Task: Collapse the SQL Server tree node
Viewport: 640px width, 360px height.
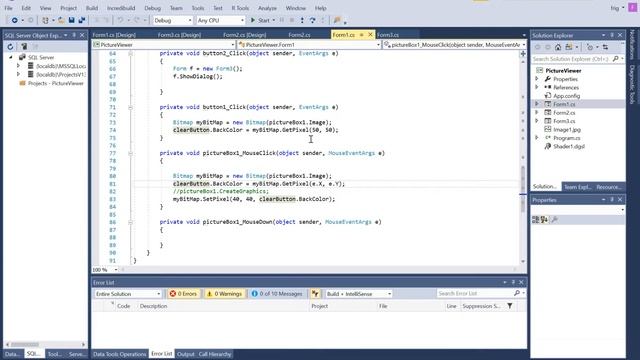Action: coord(11,58)
